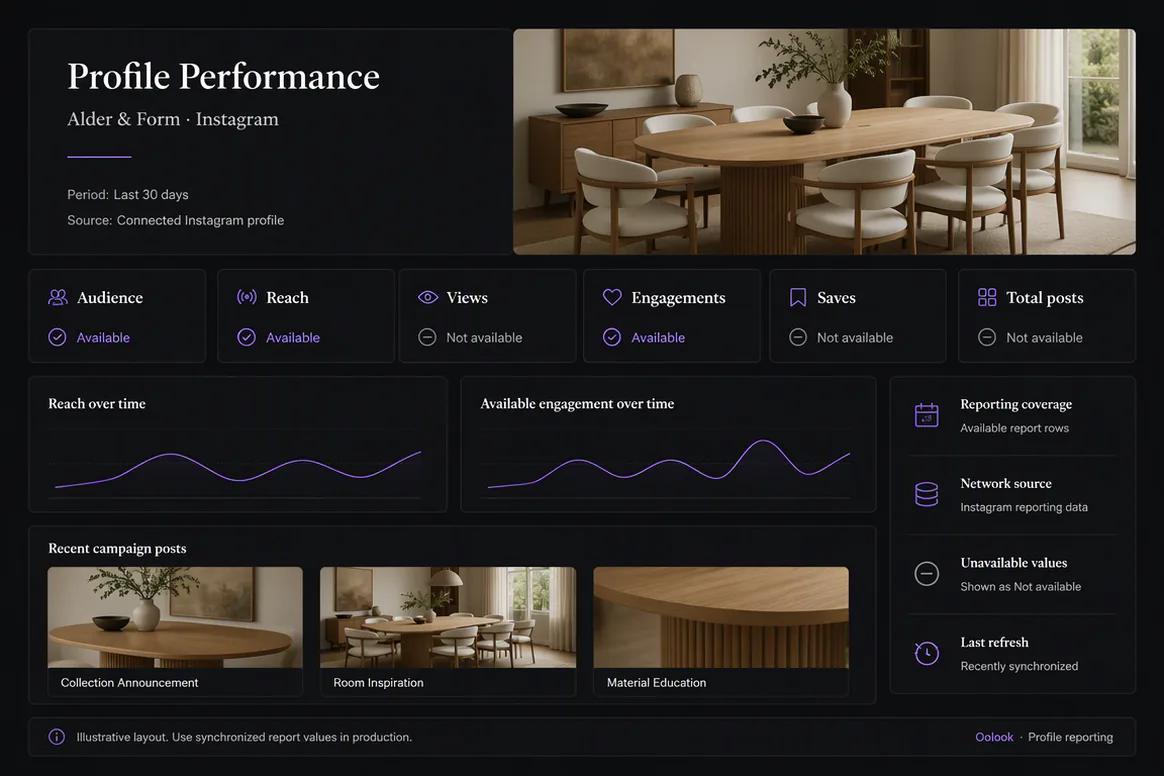The height and width of the screenshot is (776, 1164).
Task: Click the Reach card heading
Action: [287, 297]
